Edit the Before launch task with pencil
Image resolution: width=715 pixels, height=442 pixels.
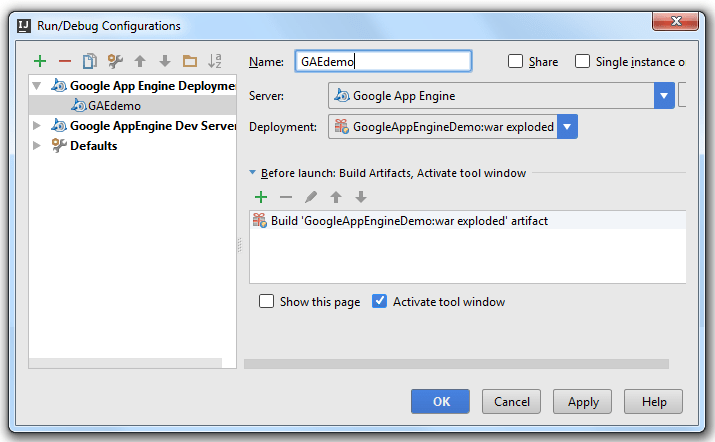pyautogui.click(x=311, y=197)
